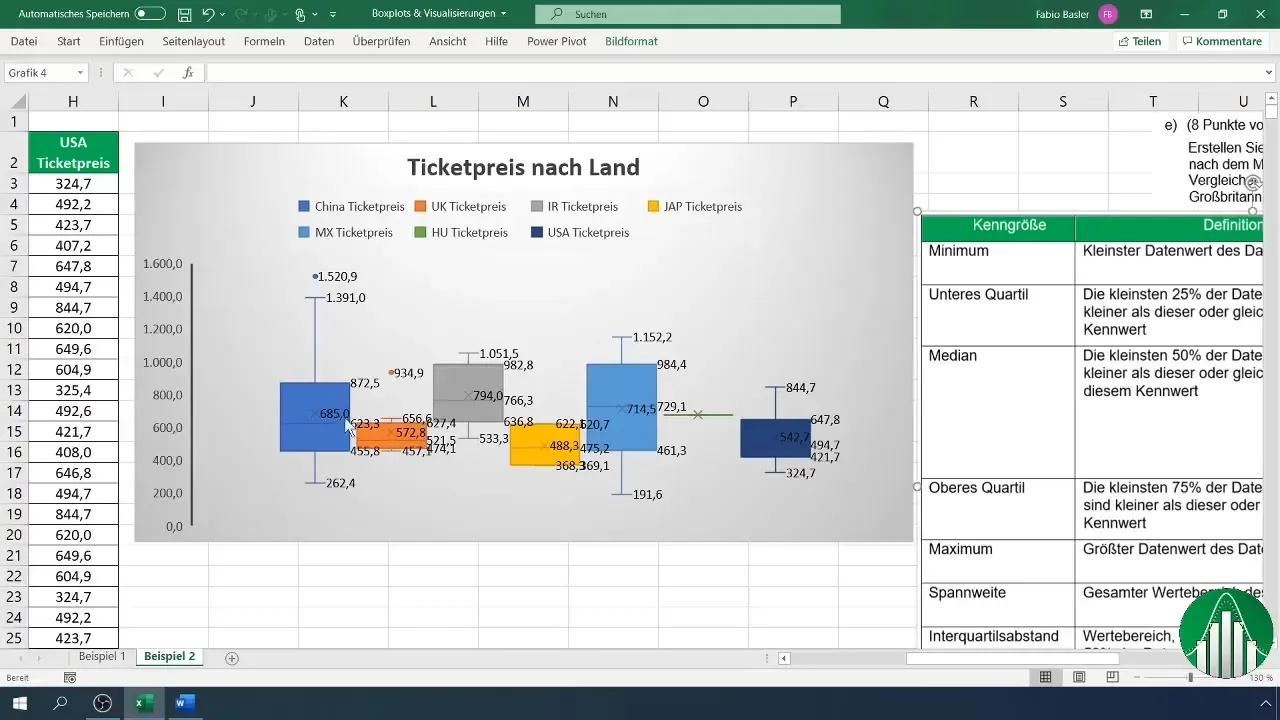
Task: Open the Power Pivot tab
Action: pos(557,41)
